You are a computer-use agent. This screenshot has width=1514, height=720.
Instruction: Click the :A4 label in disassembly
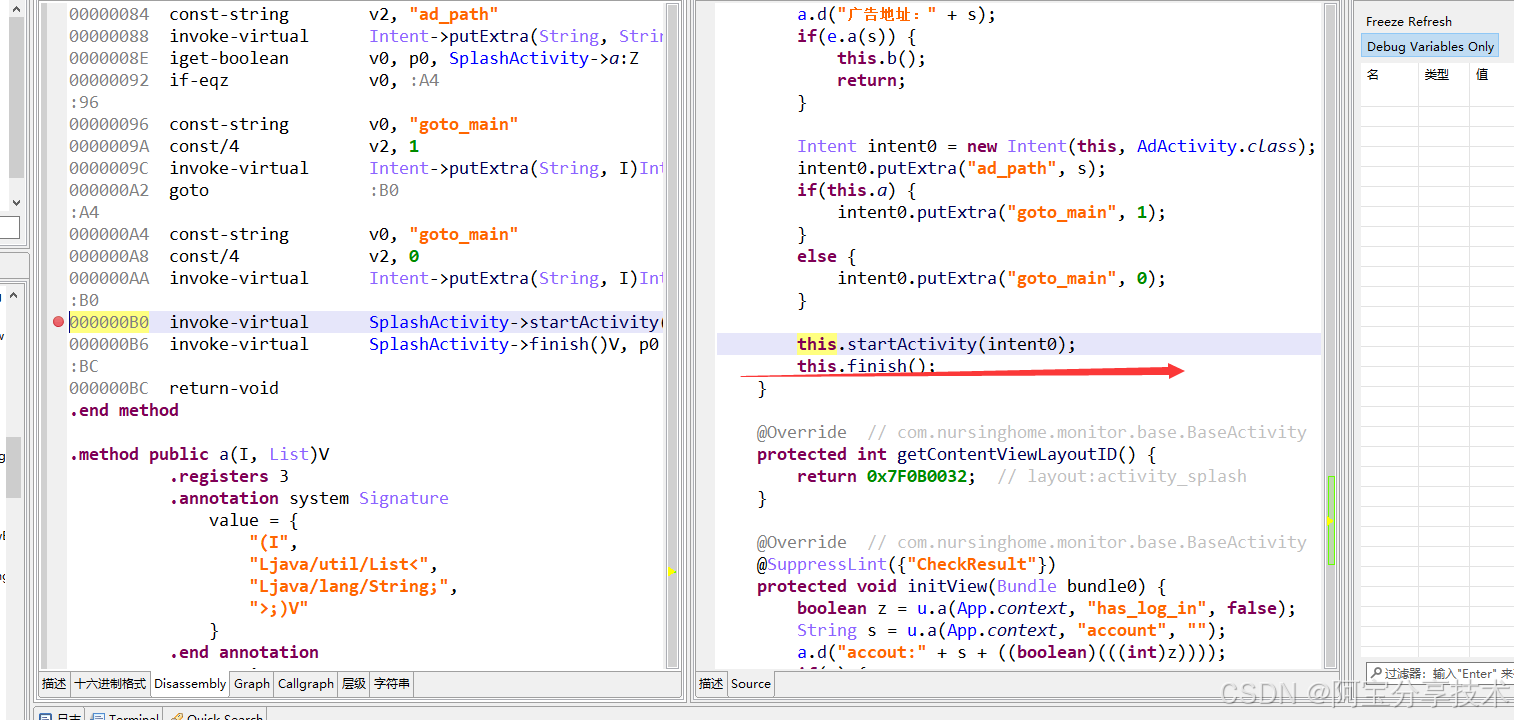84,212
